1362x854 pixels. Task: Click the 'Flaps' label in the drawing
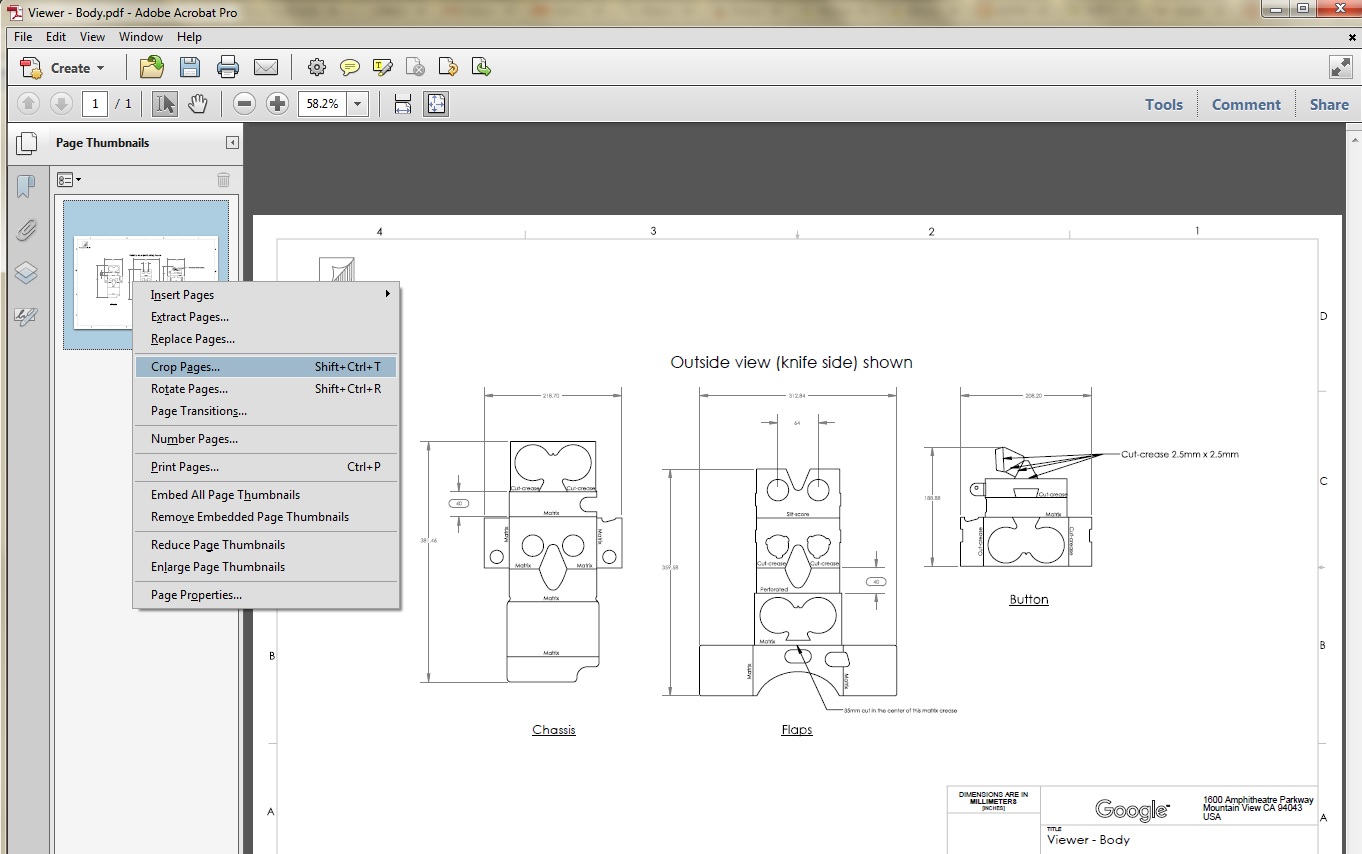797,730
